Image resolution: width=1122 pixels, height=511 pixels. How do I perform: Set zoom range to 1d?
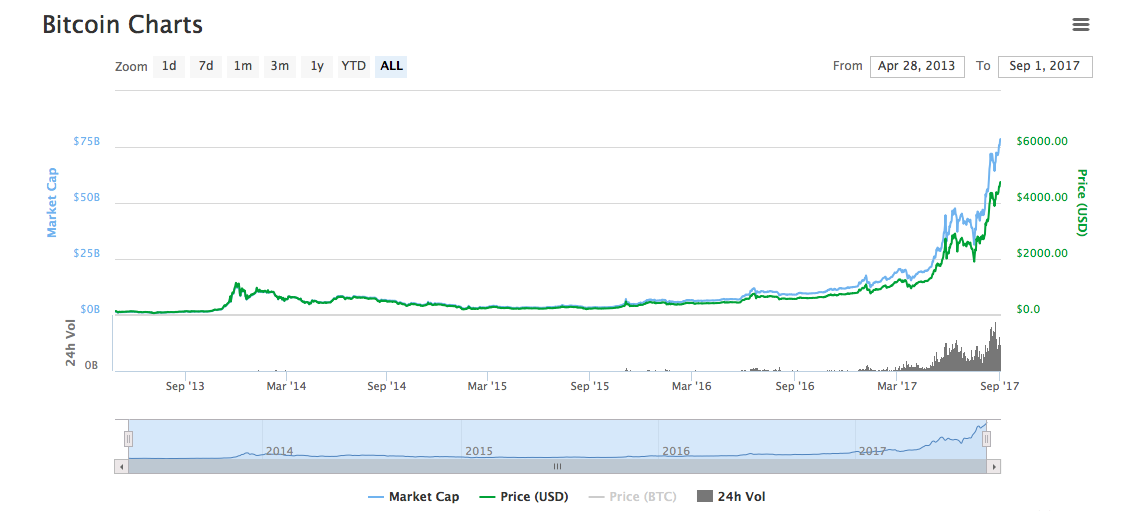[x=169, y=67]
